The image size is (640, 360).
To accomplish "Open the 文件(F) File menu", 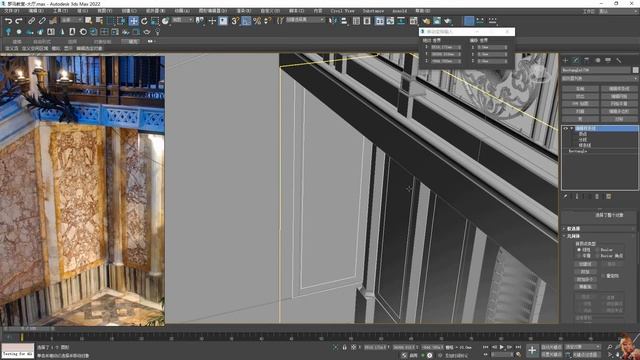I will point(11,11).
